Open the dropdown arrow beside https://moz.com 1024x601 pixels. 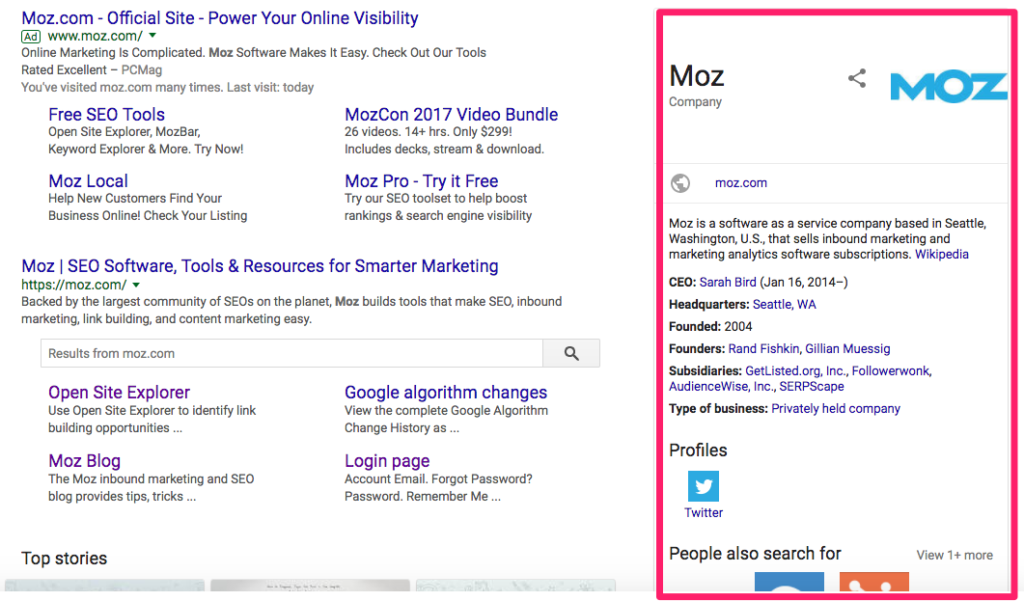click(136, 284)
